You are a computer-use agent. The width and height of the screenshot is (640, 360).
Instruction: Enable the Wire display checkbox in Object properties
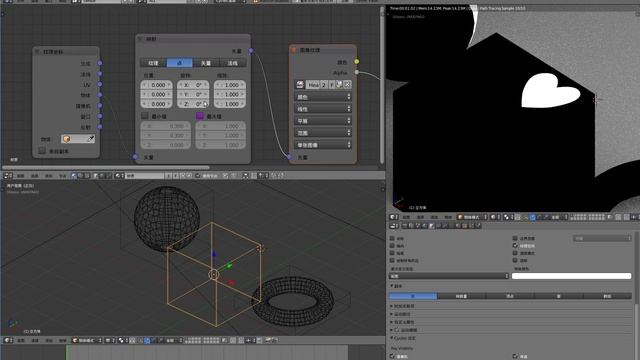tap(392, 253)
